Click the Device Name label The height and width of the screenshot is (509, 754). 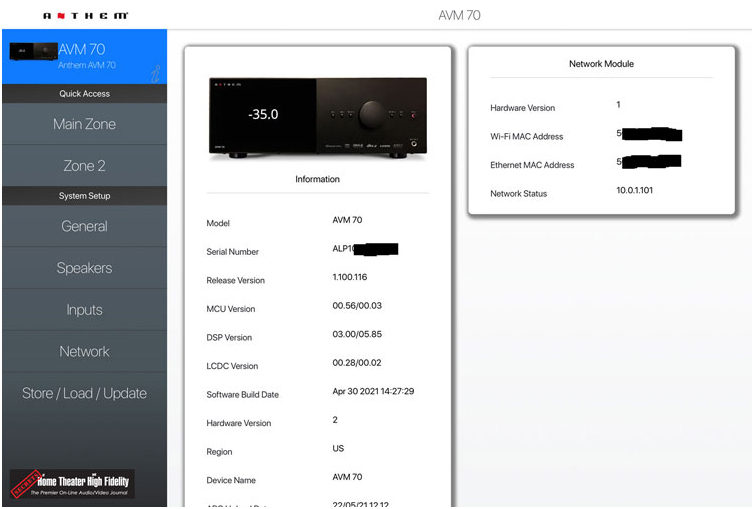click(x=231, y=480)
